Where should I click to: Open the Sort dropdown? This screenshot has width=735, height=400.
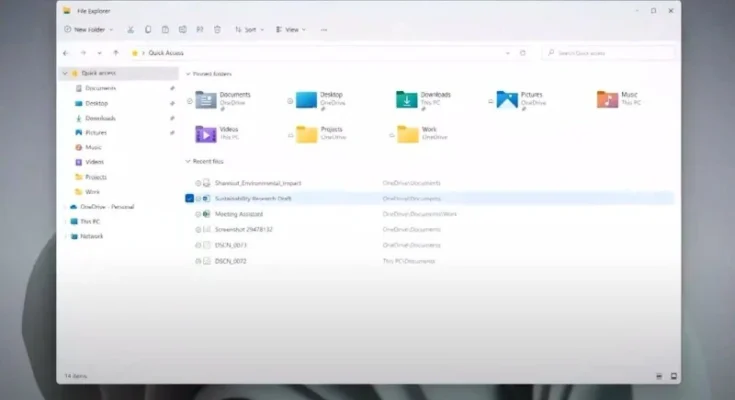(249, 30)
